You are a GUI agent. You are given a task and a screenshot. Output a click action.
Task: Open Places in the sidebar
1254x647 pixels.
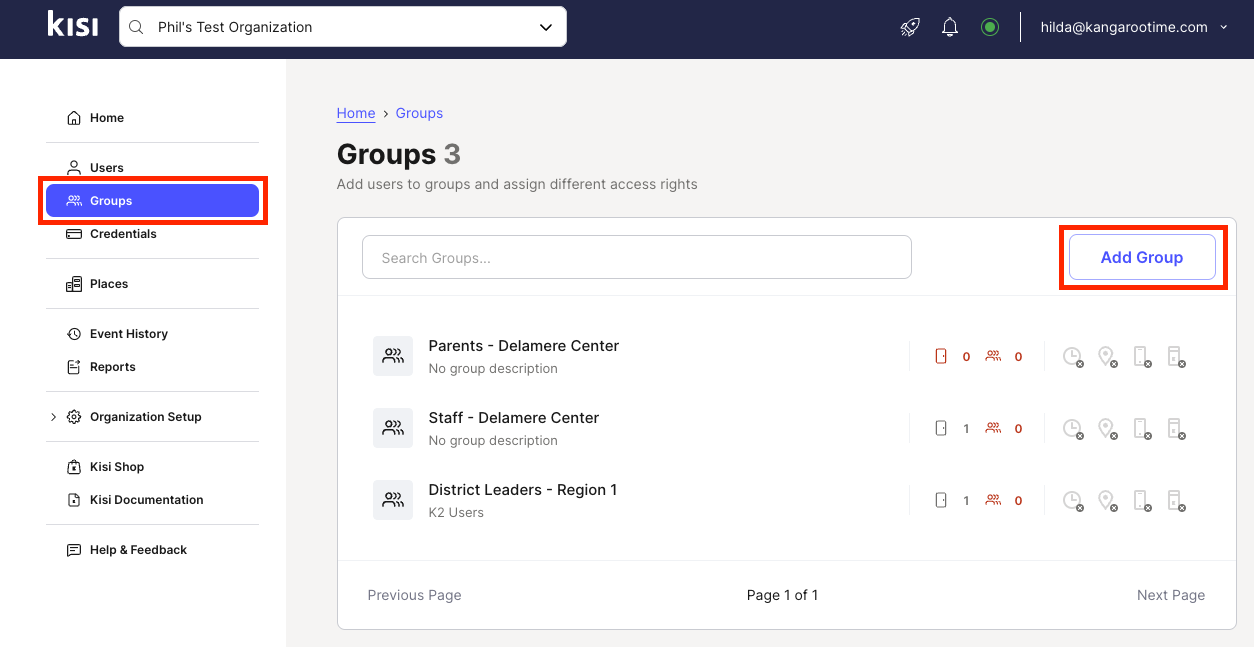click(108, 284)
